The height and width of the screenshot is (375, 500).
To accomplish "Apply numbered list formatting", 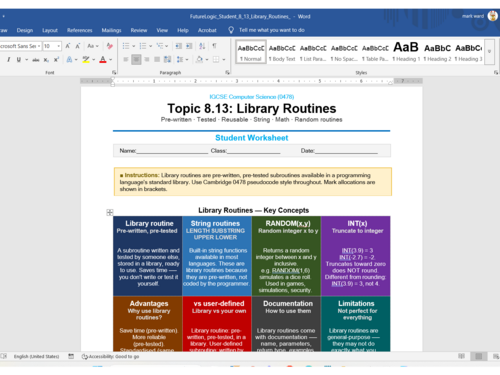I will pos(143,46).
